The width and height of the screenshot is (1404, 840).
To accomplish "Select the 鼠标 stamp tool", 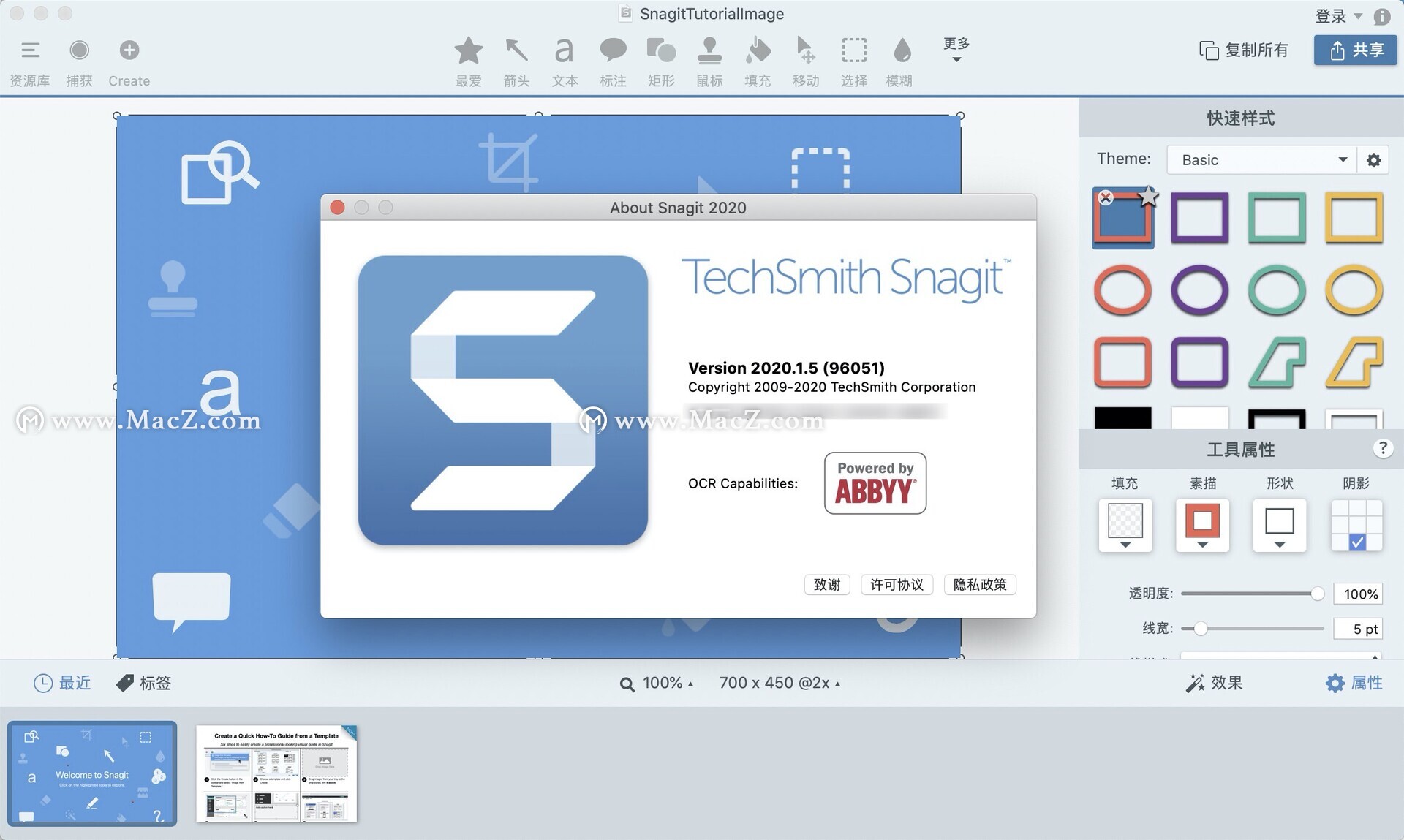I will click(709, 63).
